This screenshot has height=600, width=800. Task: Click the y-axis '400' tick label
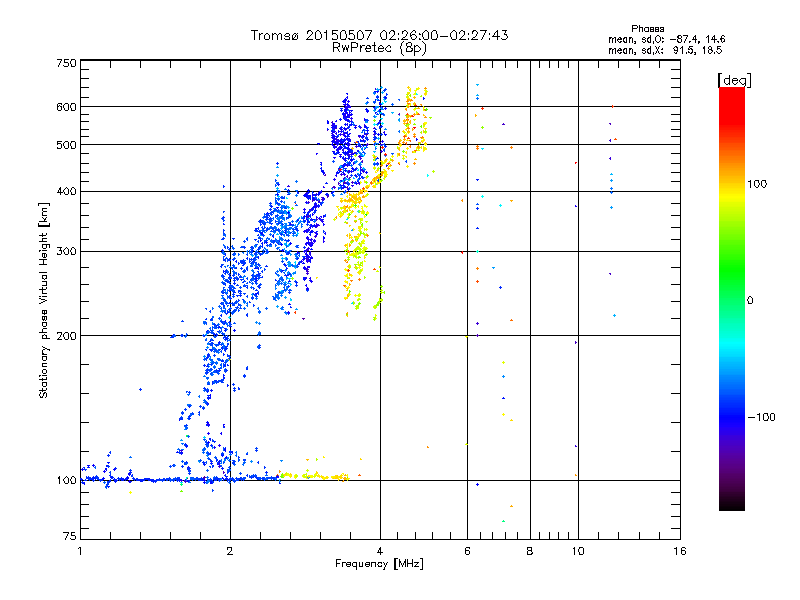click(66, 192)
